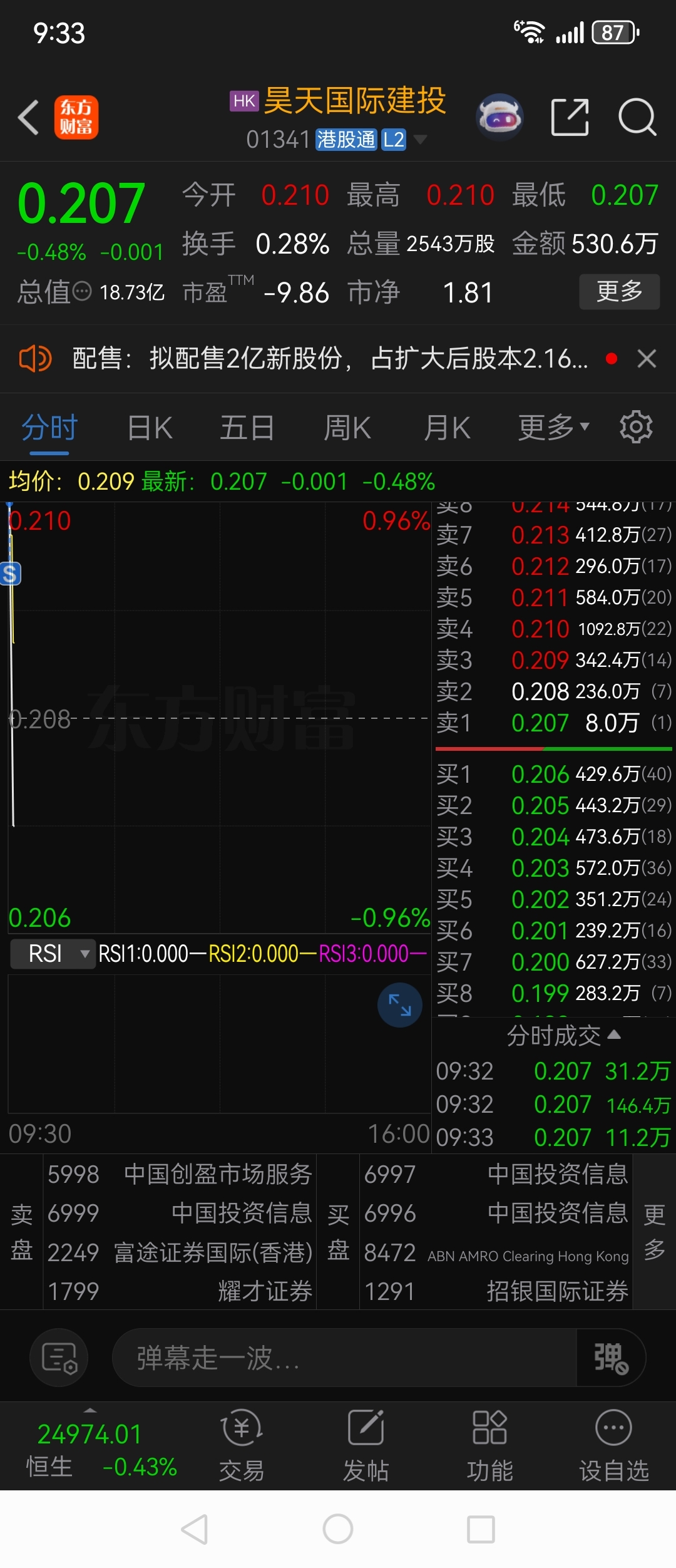Tap the share icon

(x=570, y=117)
